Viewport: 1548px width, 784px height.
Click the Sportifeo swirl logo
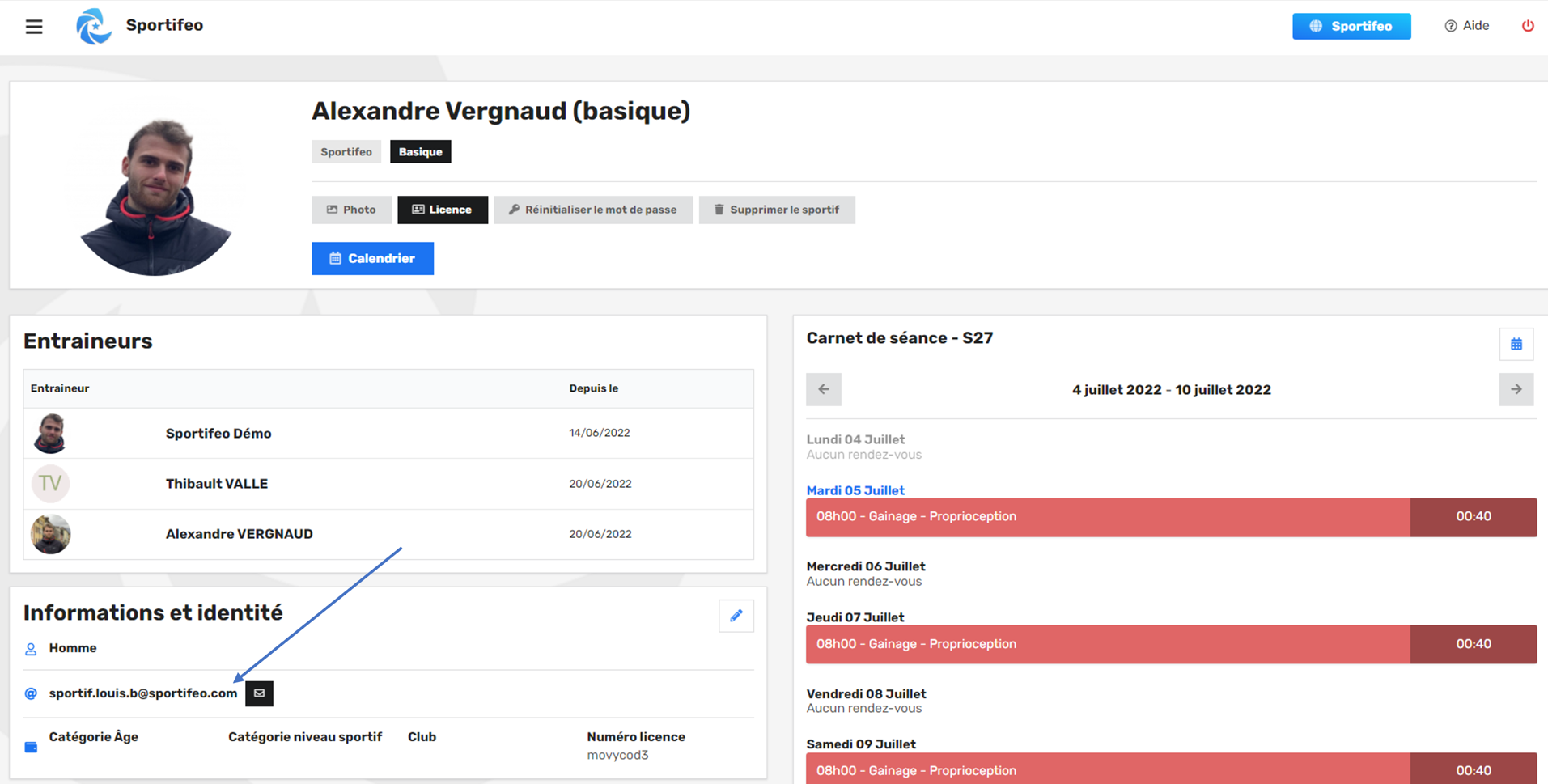click(94, 26)
